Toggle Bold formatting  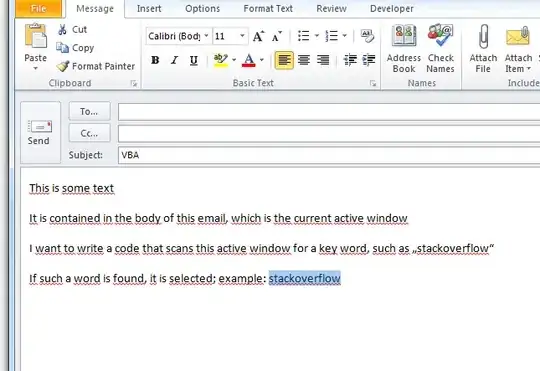click(155, 60)
